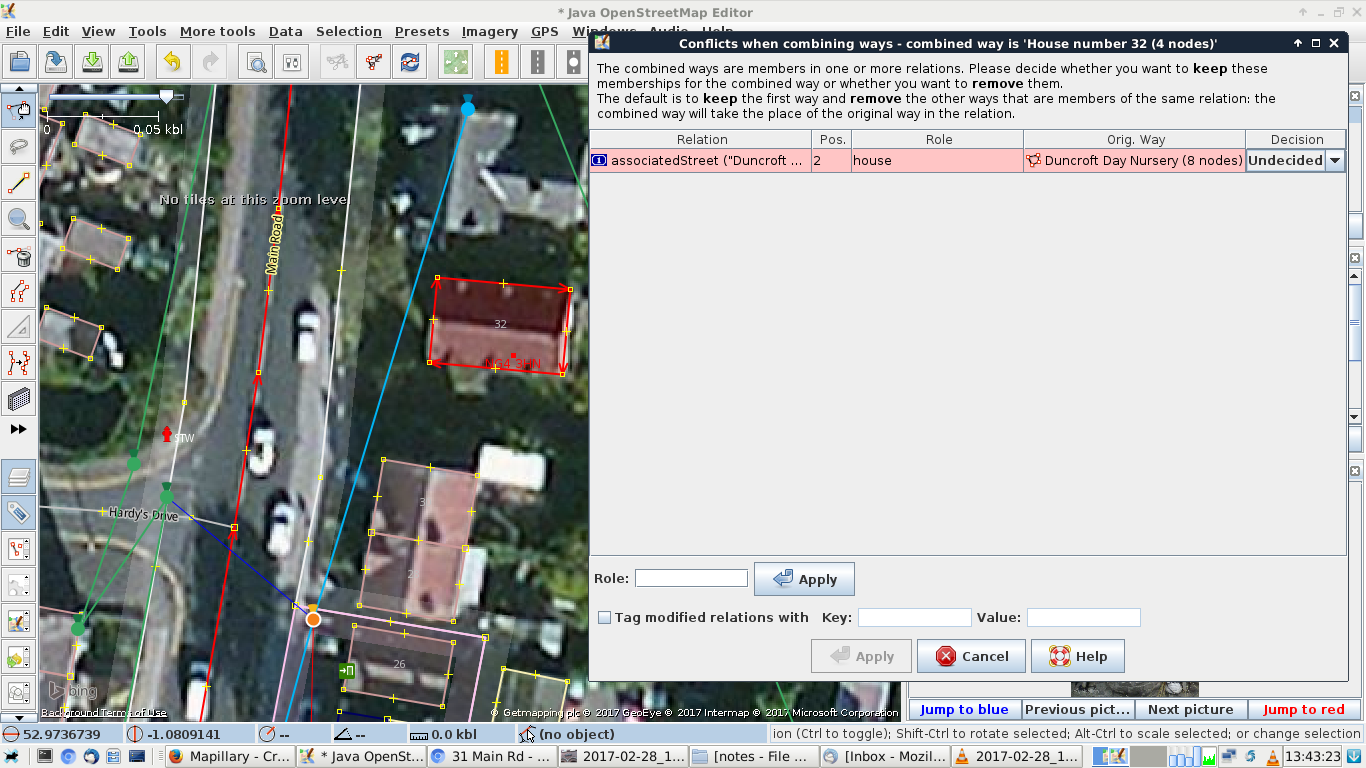
Task: Open a file with the folder icon
Action: pos(20,62)
